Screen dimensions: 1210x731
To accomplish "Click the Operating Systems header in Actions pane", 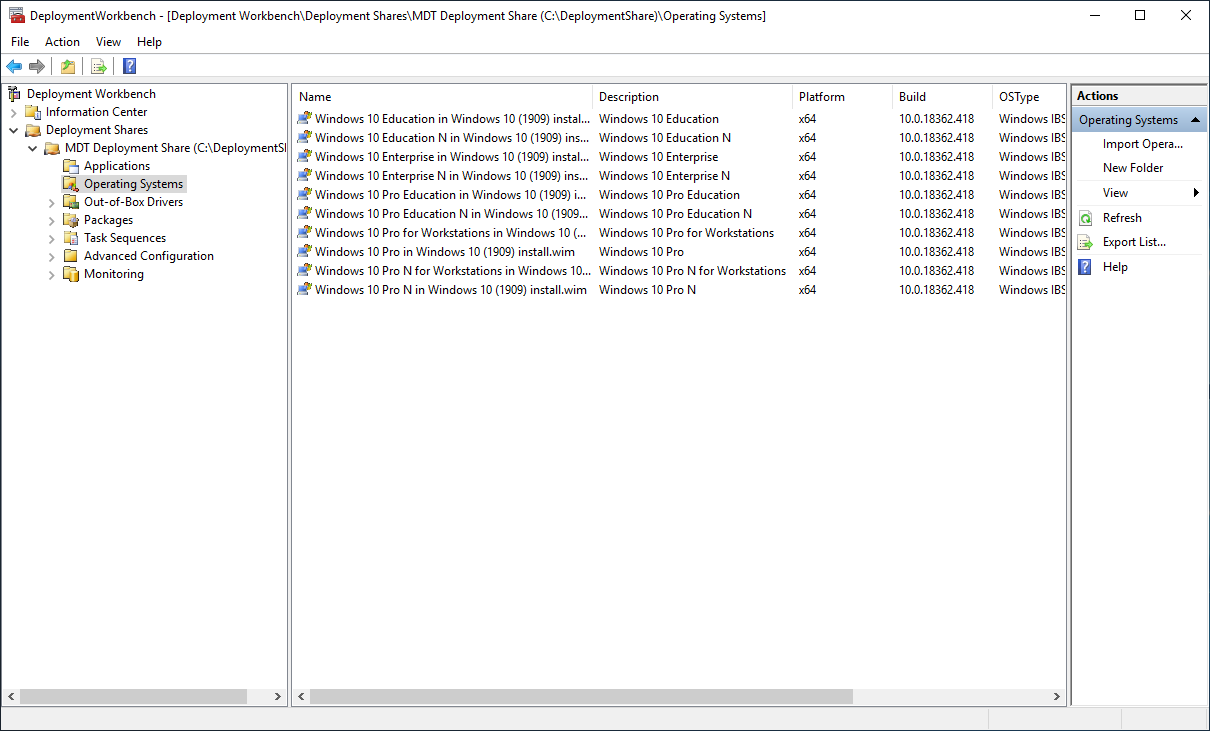I will tap(1140, 120).
